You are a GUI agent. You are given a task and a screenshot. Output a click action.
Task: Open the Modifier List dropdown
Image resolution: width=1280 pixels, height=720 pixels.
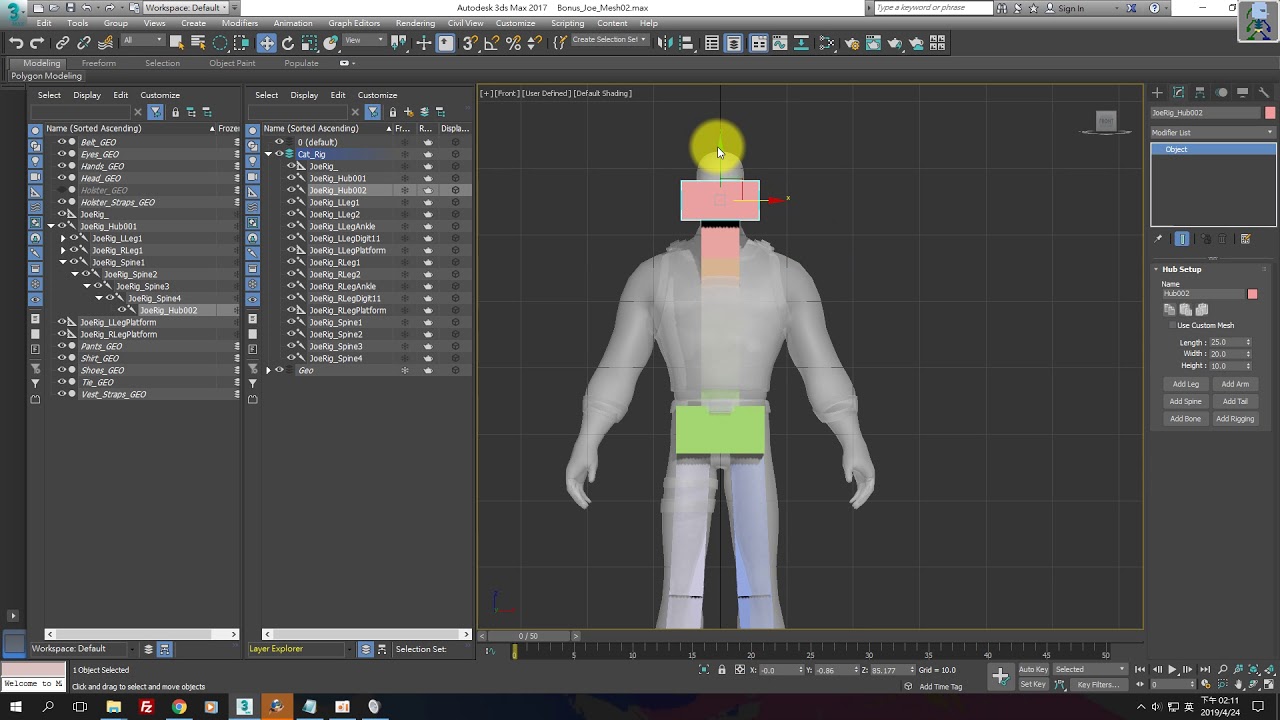1213,132
